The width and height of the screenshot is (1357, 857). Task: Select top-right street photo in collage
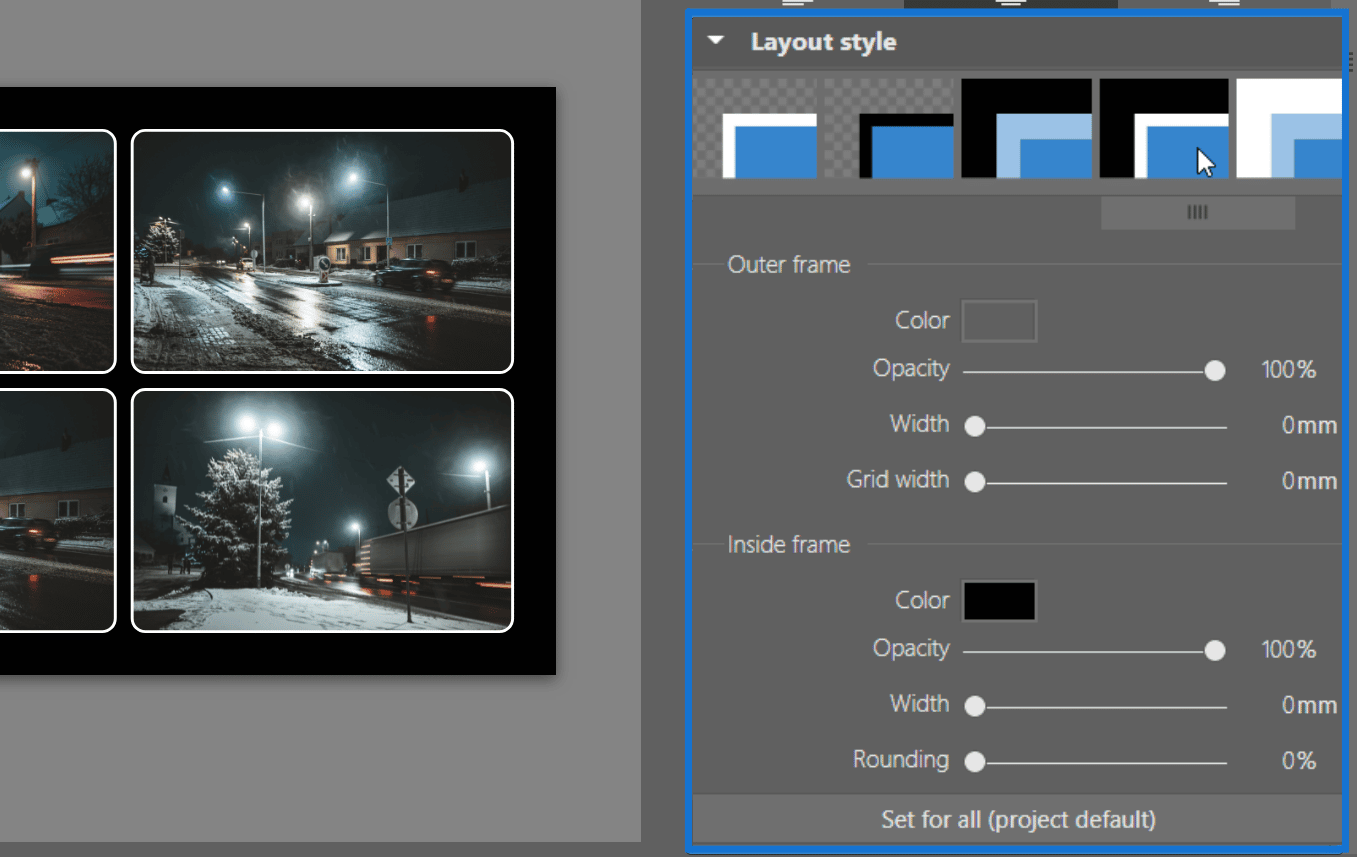click(322, 251)
